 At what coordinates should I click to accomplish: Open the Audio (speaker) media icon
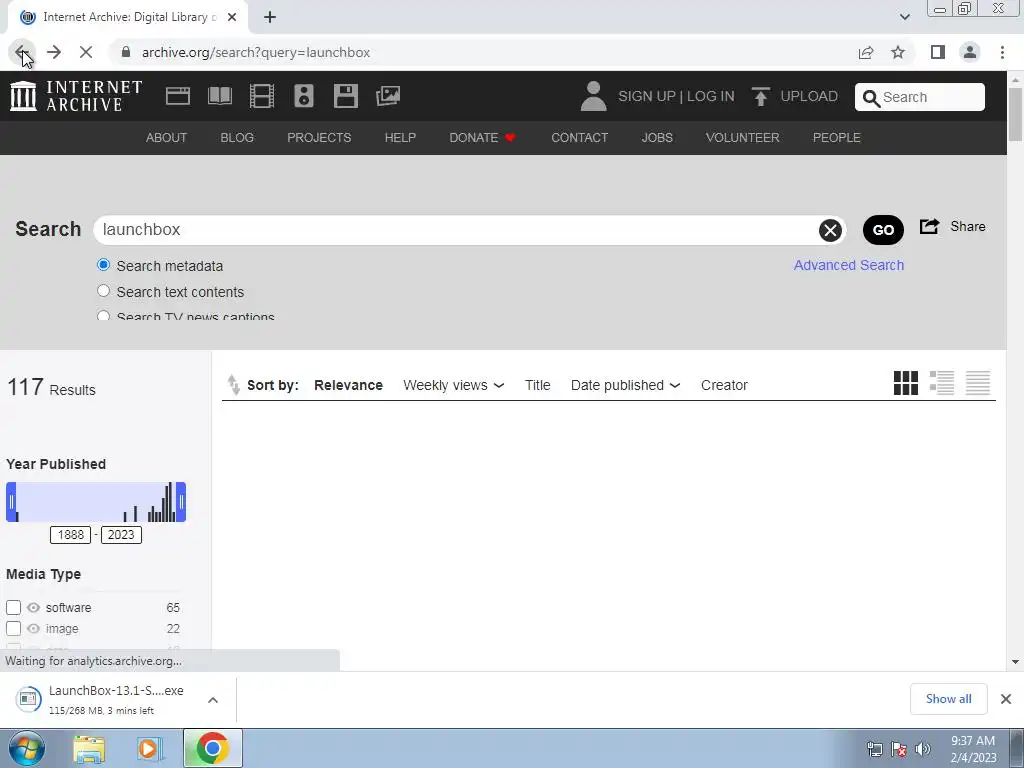(304, 96)
